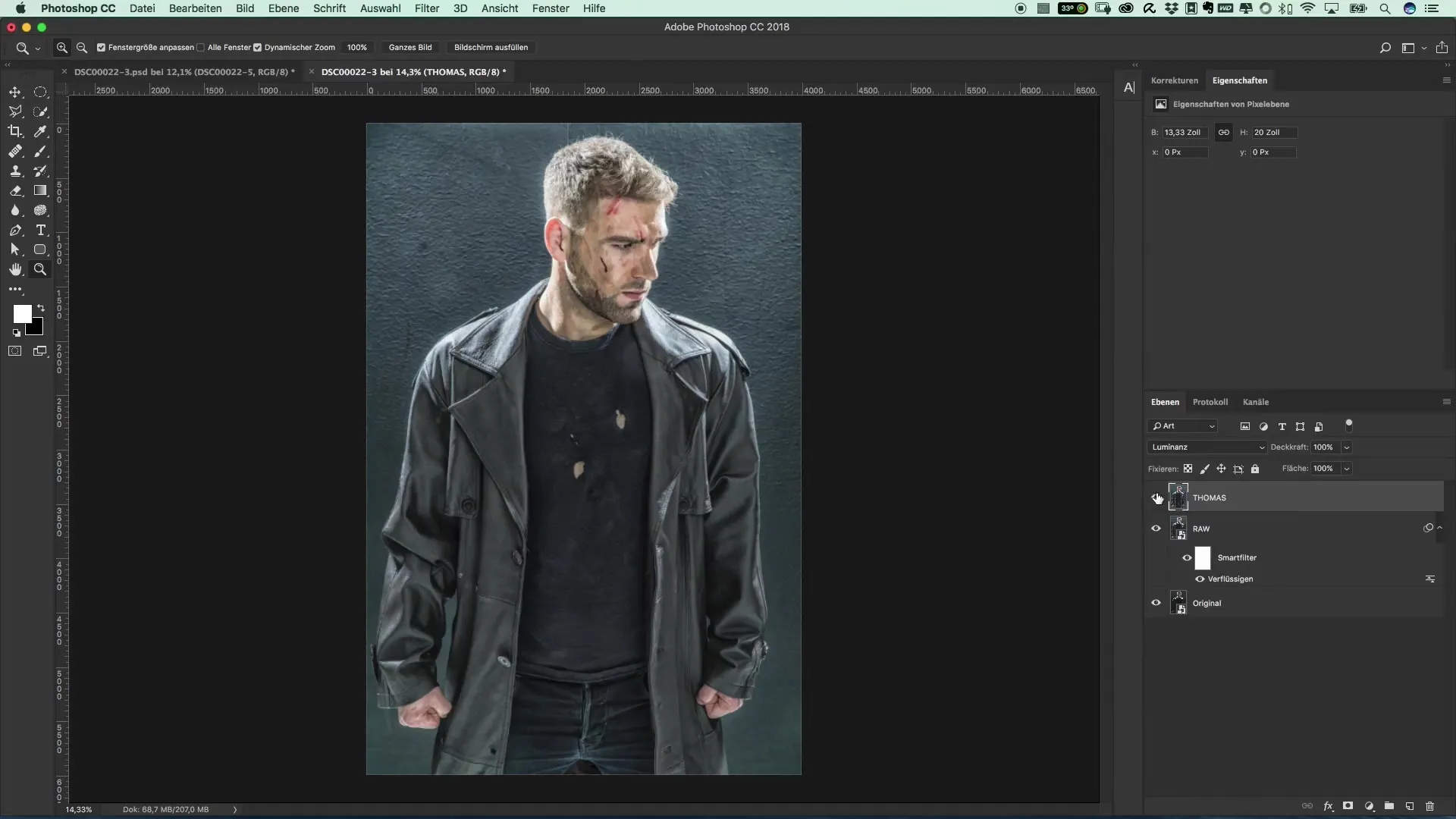
Task: Switch to the Kanäle tab
Action: click(x=1255, y=402)
